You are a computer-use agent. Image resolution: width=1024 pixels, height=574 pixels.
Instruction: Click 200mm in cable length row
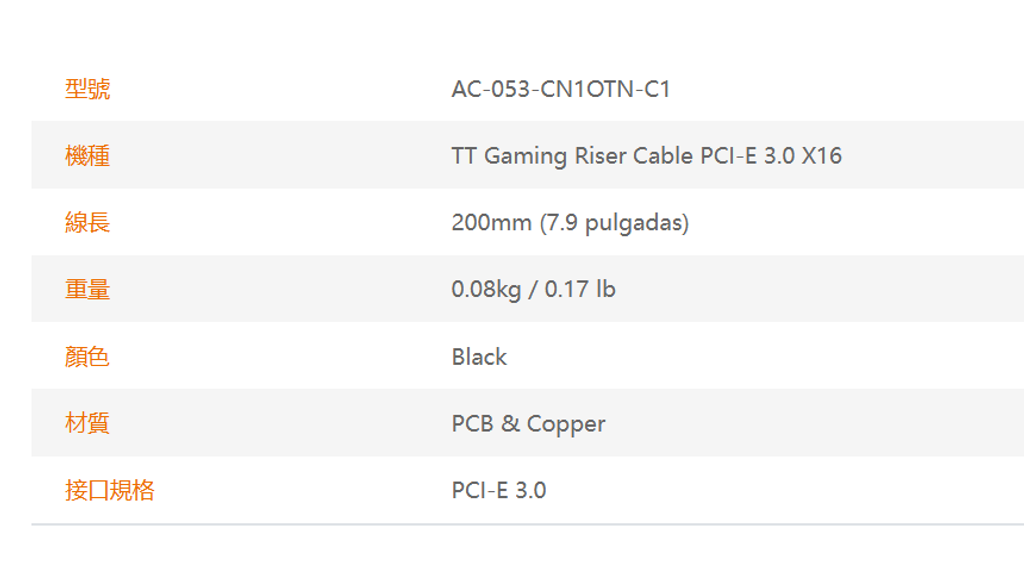492,223
